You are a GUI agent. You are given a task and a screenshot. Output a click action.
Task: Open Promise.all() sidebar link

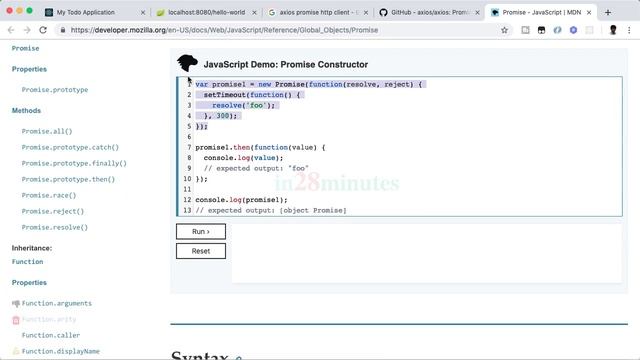[x=47, y=131]
